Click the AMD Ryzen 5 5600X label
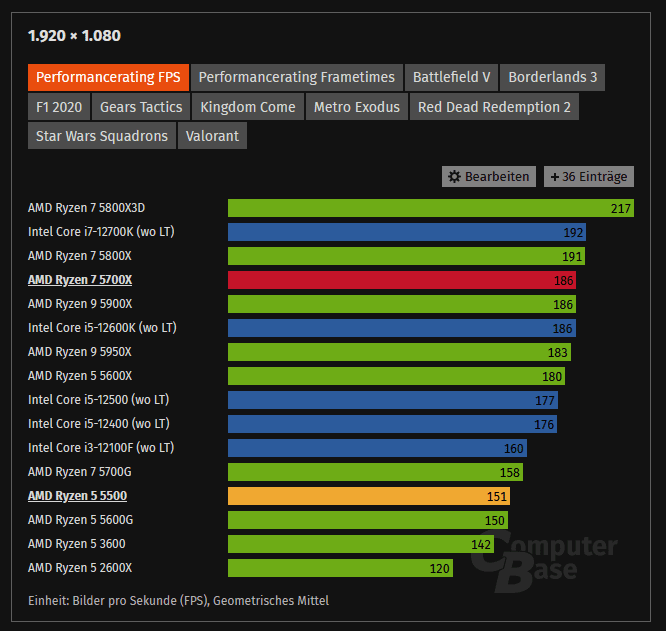Viewport: 666px width, 631px height. pyautogui.click(x=80, y=376)
